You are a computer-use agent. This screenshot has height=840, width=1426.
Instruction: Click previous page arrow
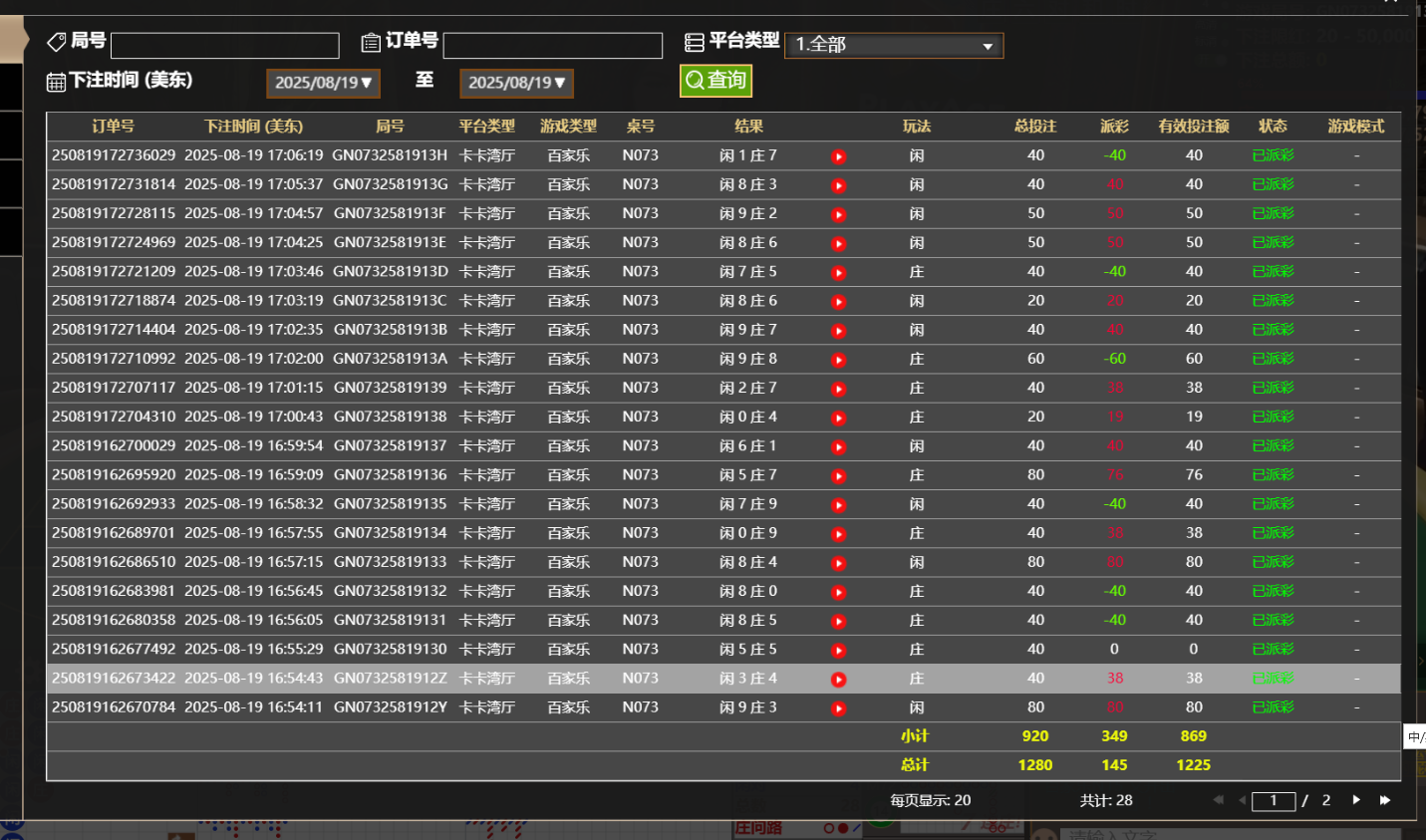(x=1242, y=800)
